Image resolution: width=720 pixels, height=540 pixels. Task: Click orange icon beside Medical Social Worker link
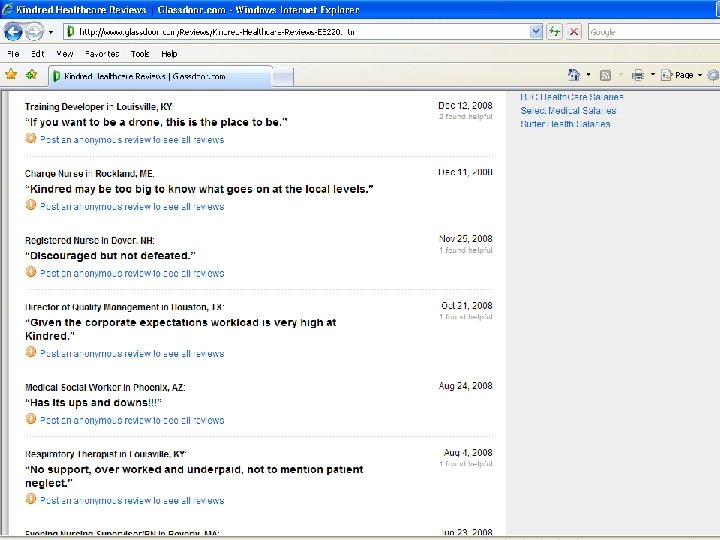pyautogui.click(x=31, y=419)
